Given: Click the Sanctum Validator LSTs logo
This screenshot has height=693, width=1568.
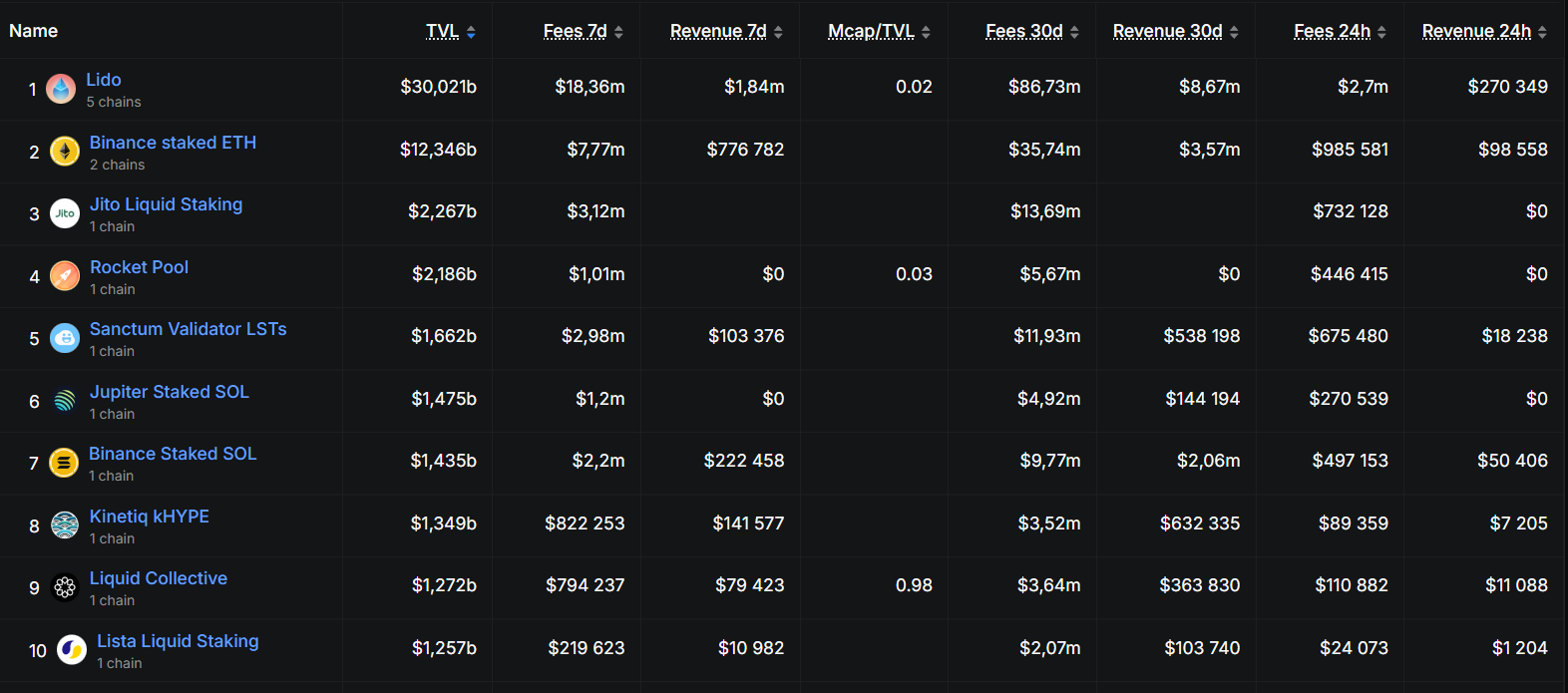Looking at the screenshot, I should pyautogui.click(x=65, y=339).
